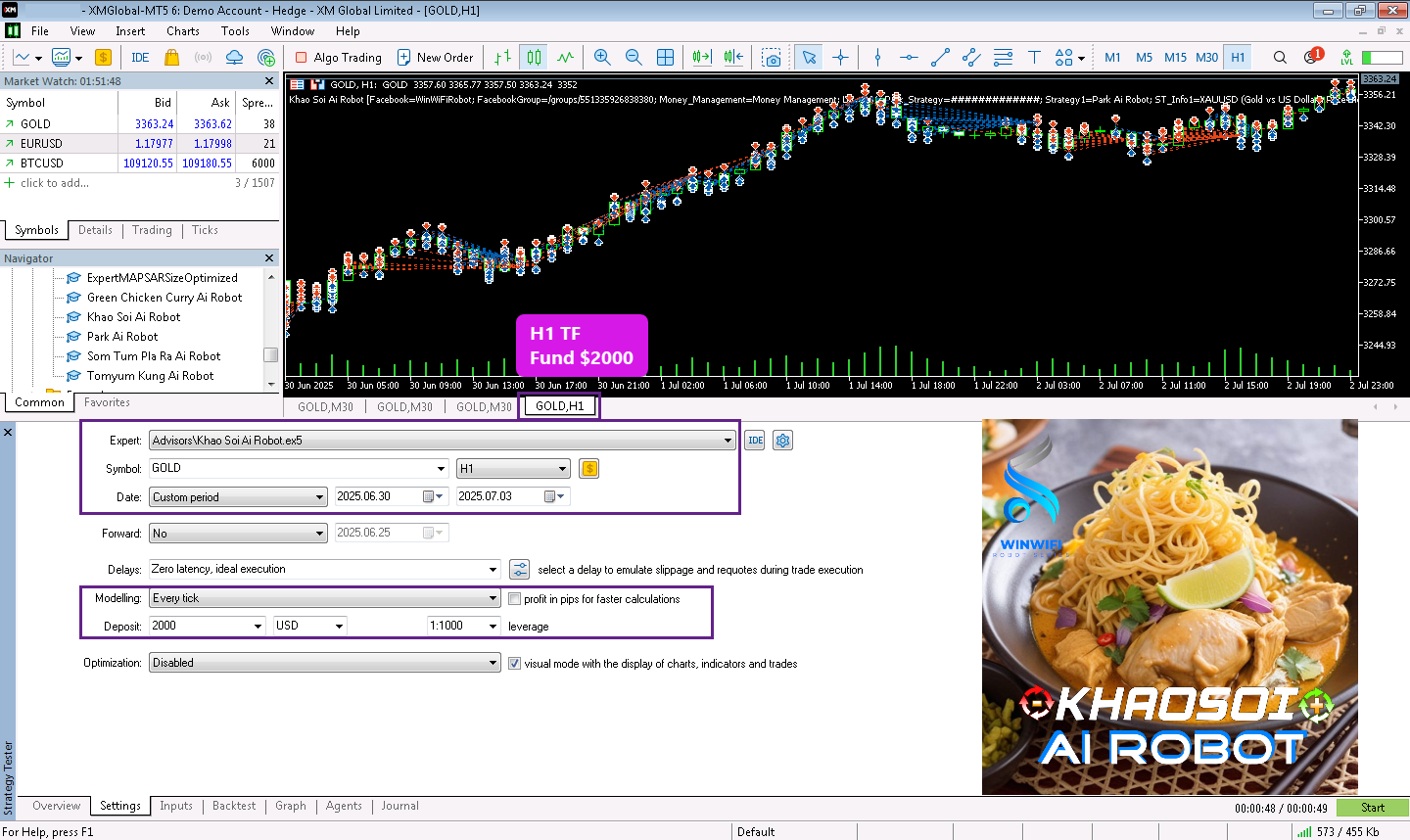The height and width of the screenshot is (840, 1410).
Task: Switch to the Inputs tab
Action: [x=176, y=806]
